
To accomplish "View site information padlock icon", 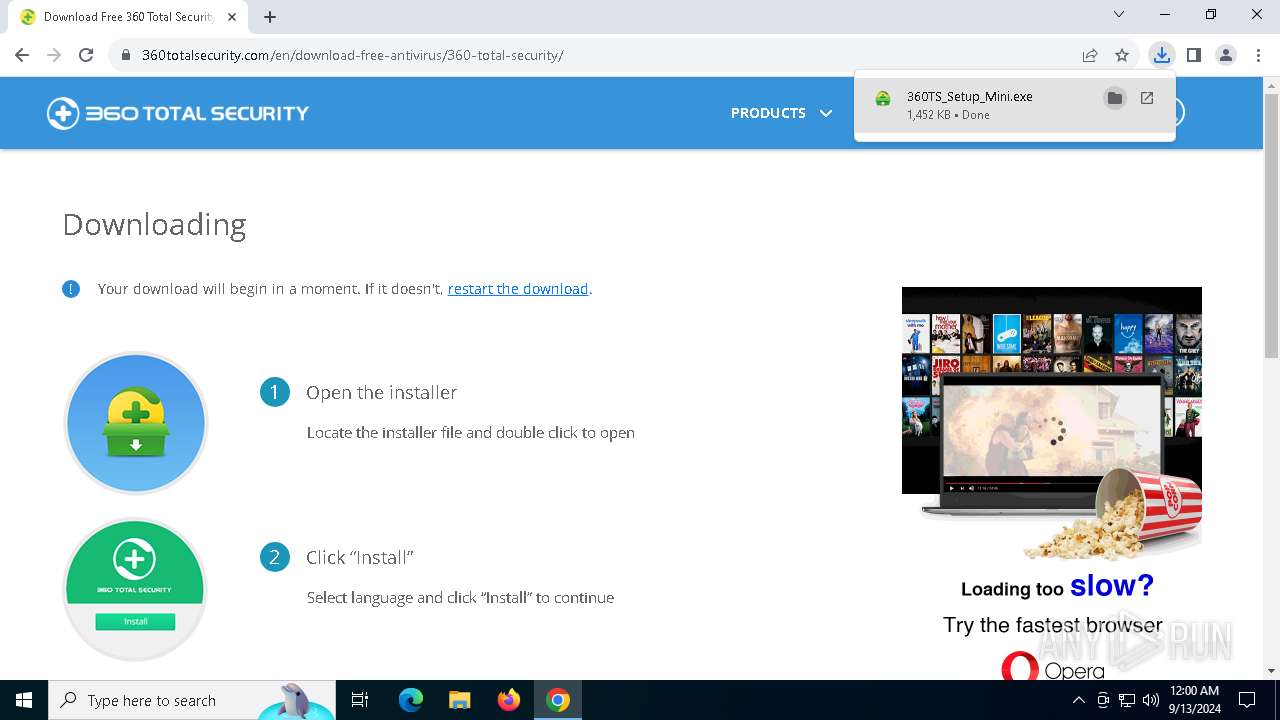I will tap(126, 55).
